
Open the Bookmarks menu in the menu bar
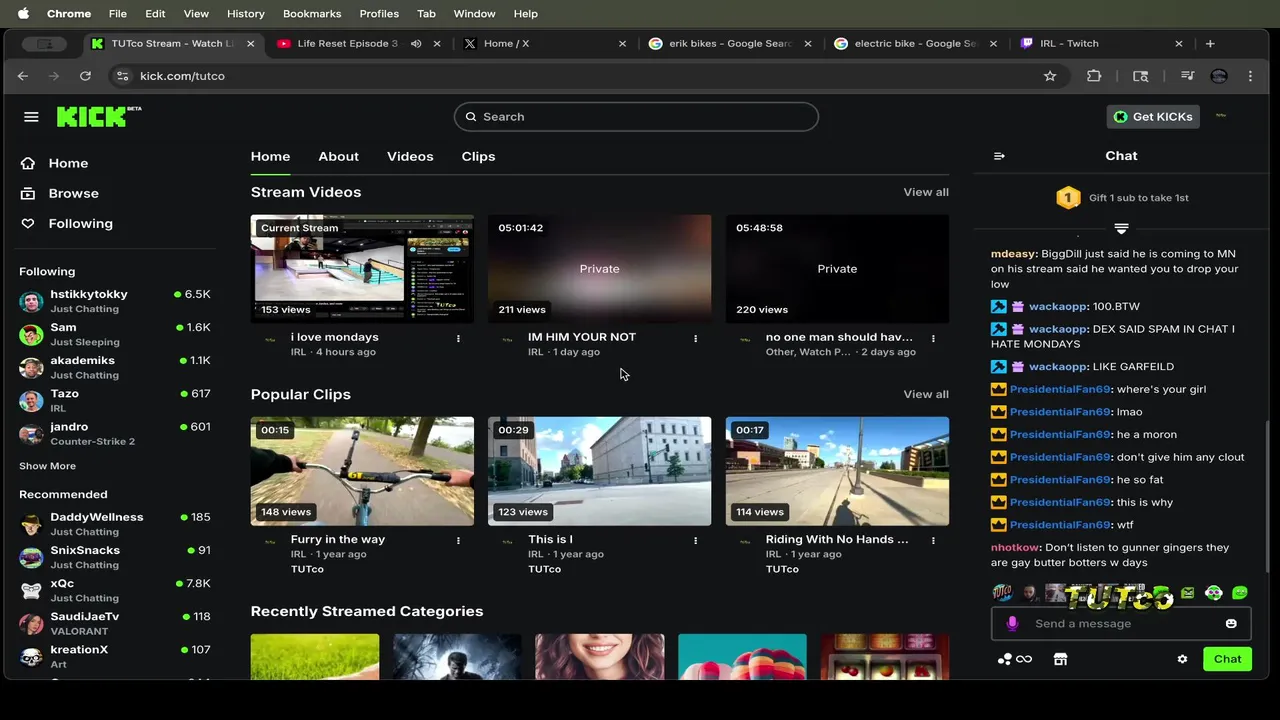[312, 14]
